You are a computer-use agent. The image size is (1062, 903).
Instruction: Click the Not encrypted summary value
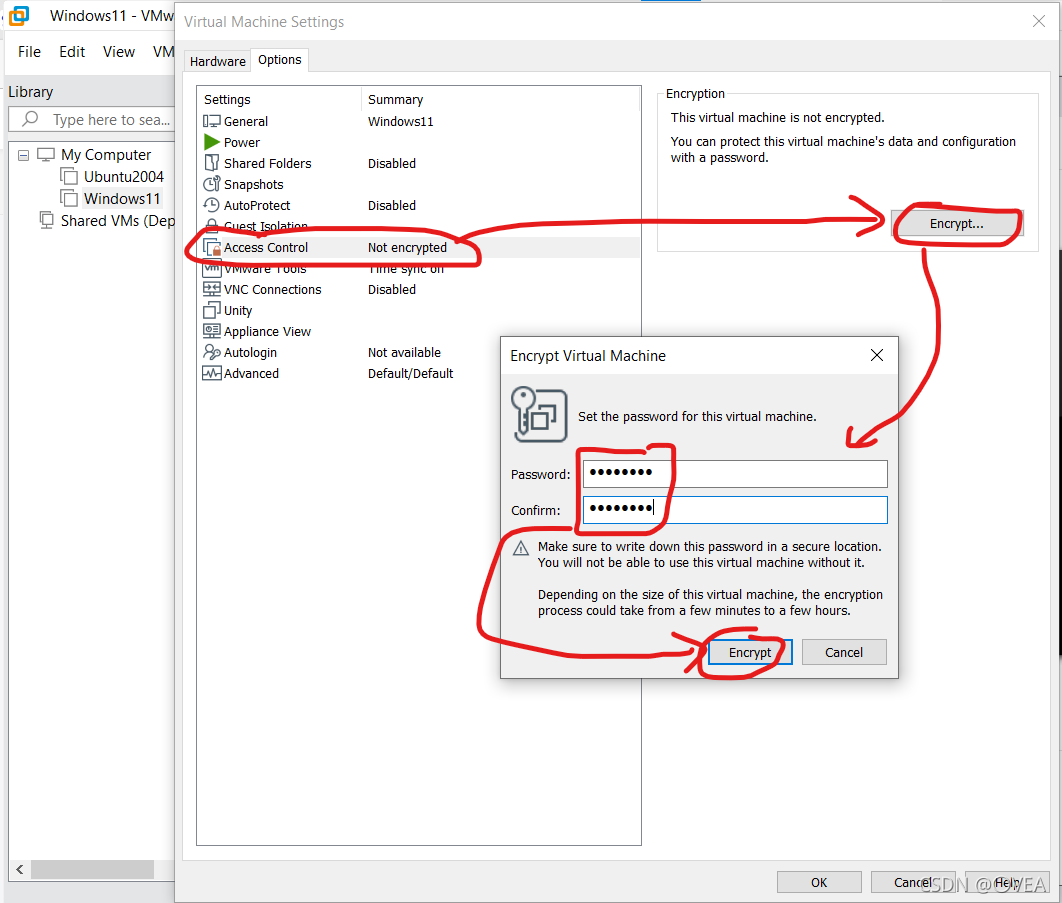coord(407,247)
